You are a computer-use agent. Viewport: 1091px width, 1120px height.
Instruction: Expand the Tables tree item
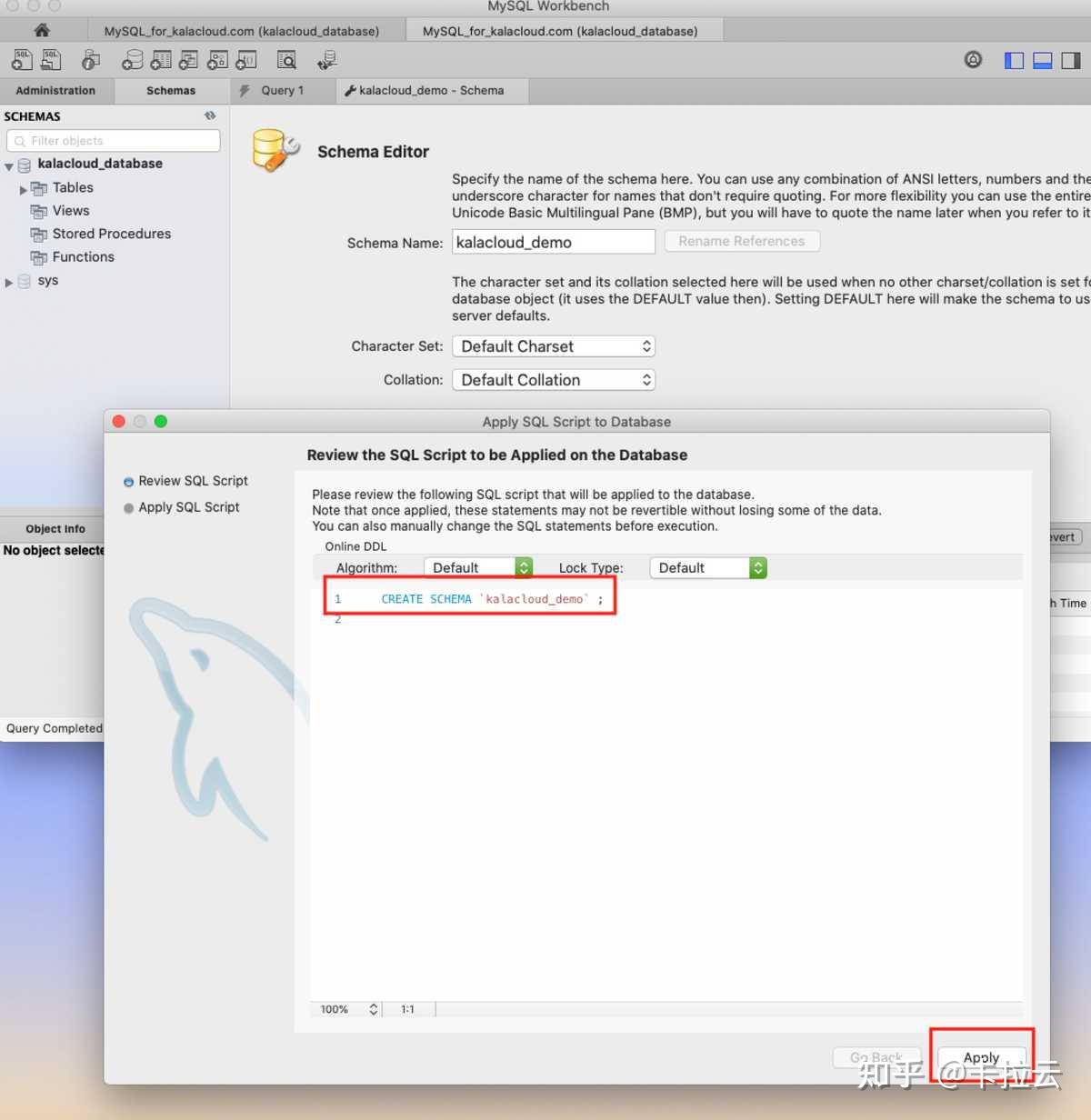[23, 188]
